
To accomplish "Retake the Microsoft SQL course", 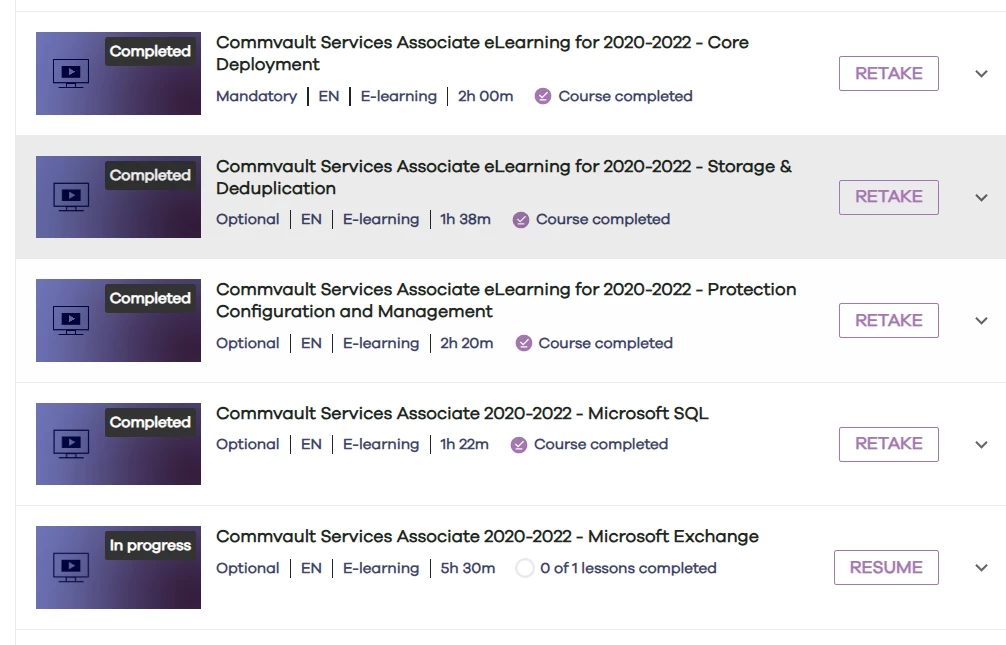I will [888, 444].
